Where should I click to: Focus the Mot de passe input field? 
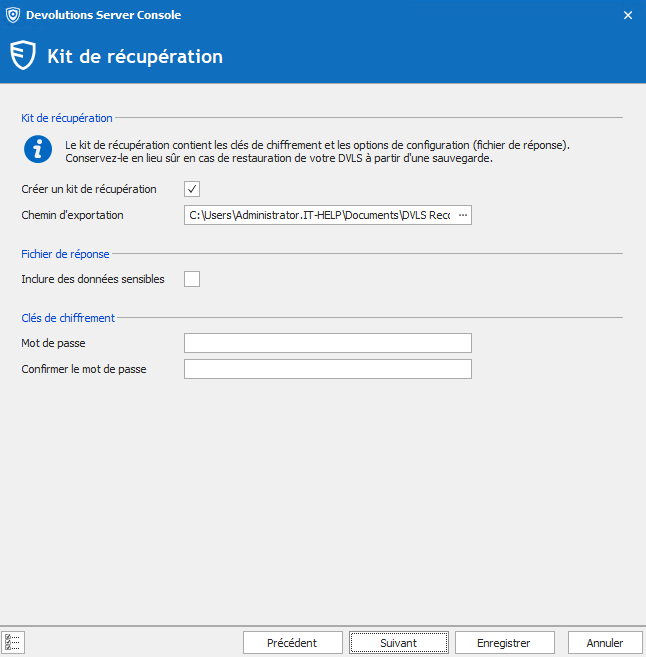point(327,343)
